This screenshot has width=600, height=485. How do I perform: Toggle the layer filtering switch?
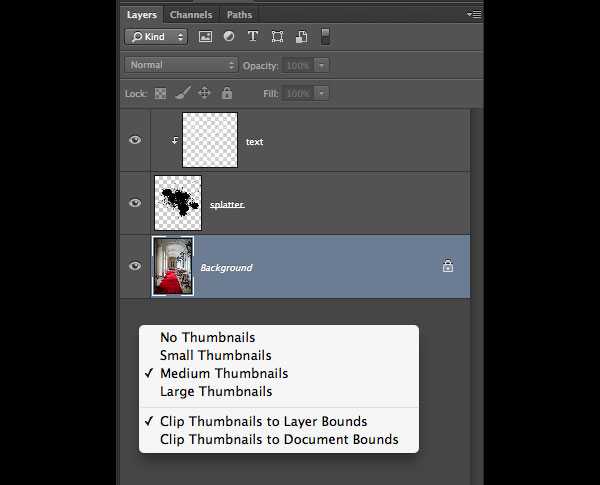tap(325, 37)
